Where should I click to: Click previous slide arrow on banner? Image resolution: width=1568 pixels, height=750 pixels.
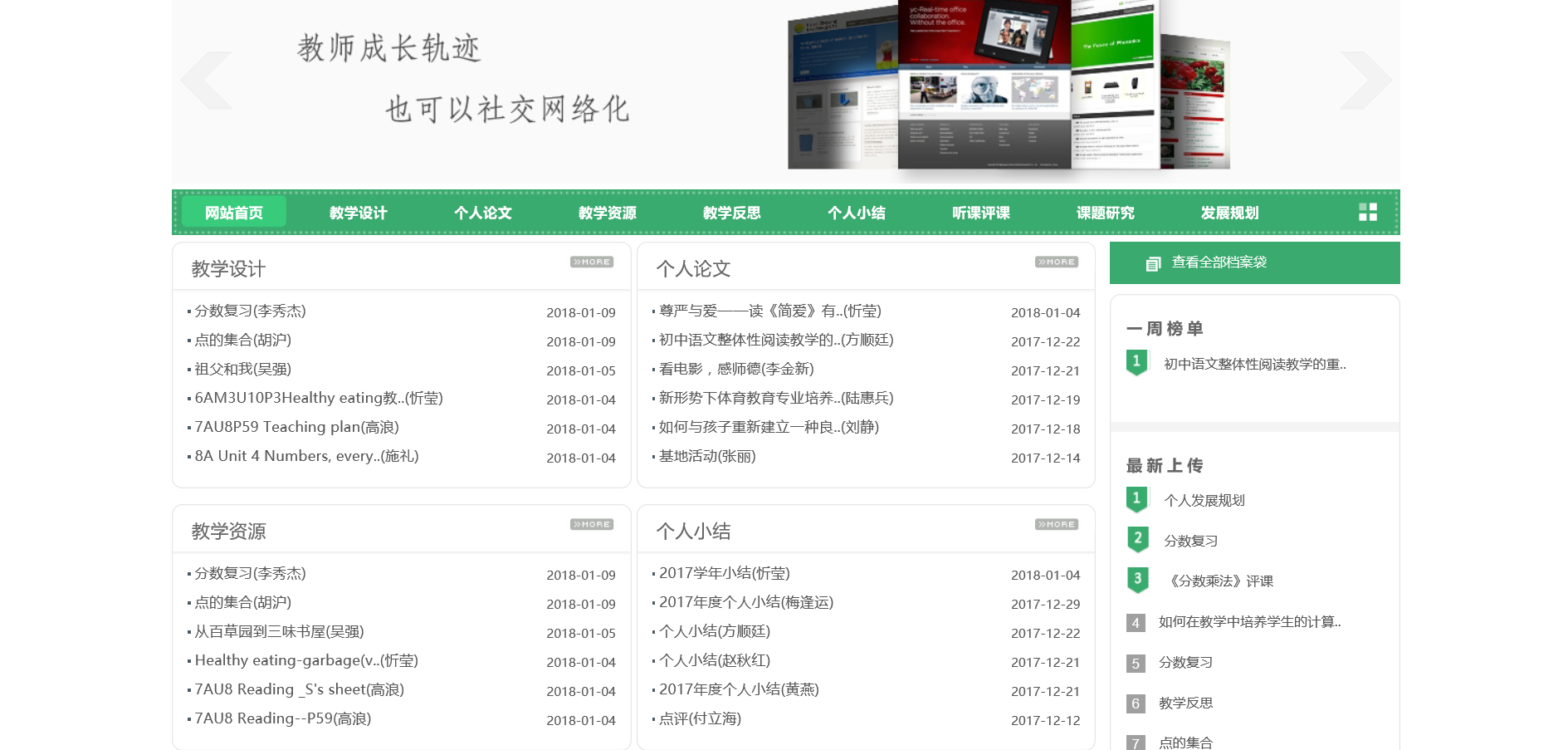pyautogui.click(x=207, y=81)
